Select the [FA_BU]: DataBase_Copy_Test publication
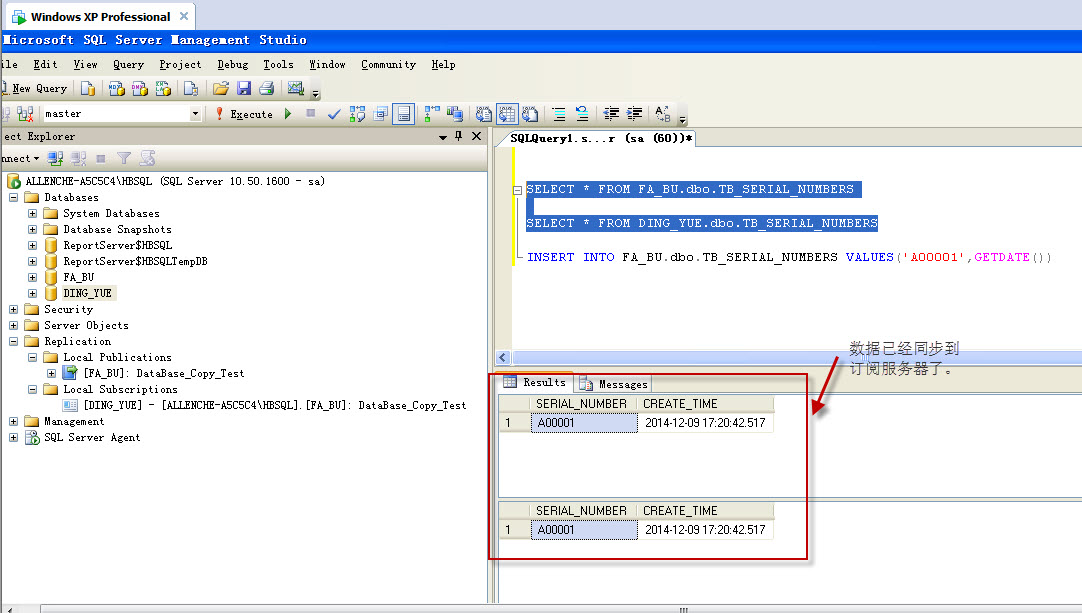The width and height of the screenshot is (1082, 613). (x=164, y=373)
